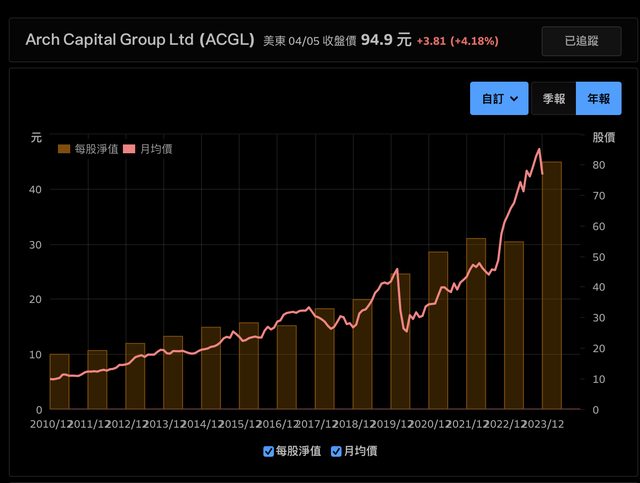Click the 2014/12 book value bar
The height and width of the screenshot is (483, 640).
(211, 368)
